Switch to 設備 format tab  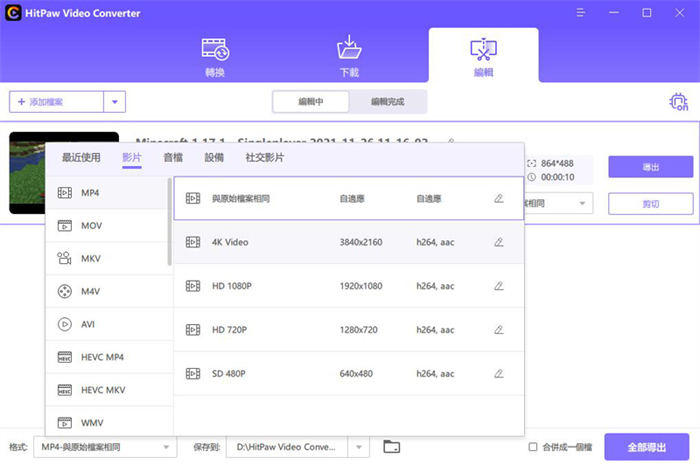214,158
